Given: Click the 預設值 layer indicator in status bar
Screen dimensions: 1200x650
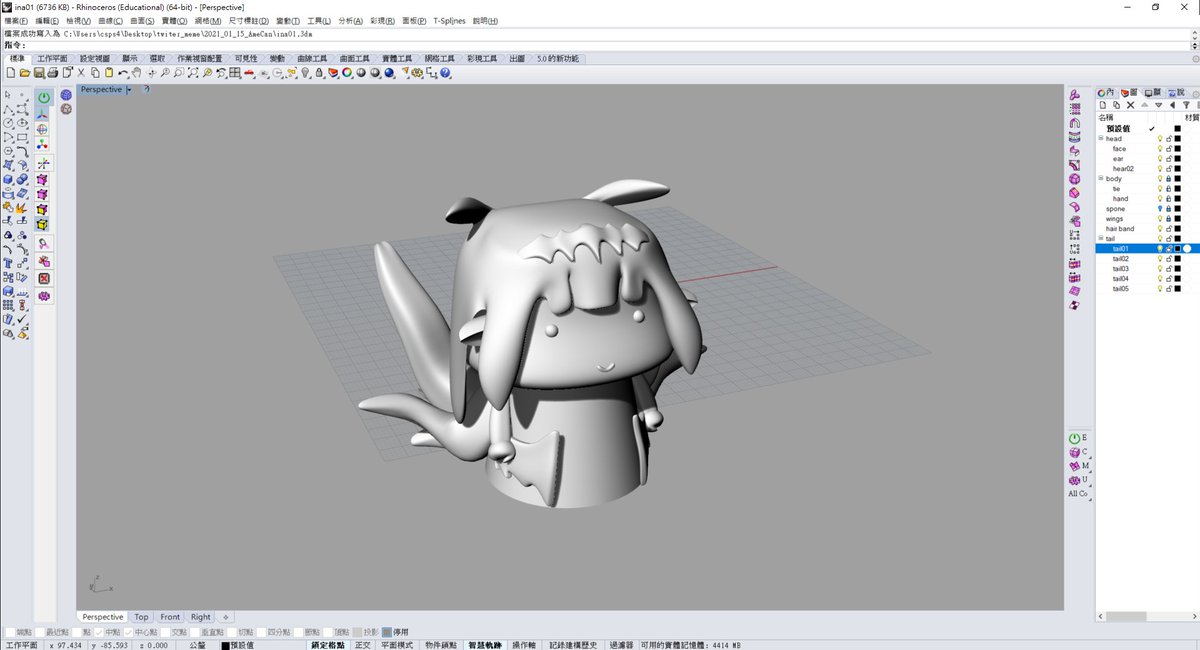Looking at the screenshot, I should click(x=238, y=645).
